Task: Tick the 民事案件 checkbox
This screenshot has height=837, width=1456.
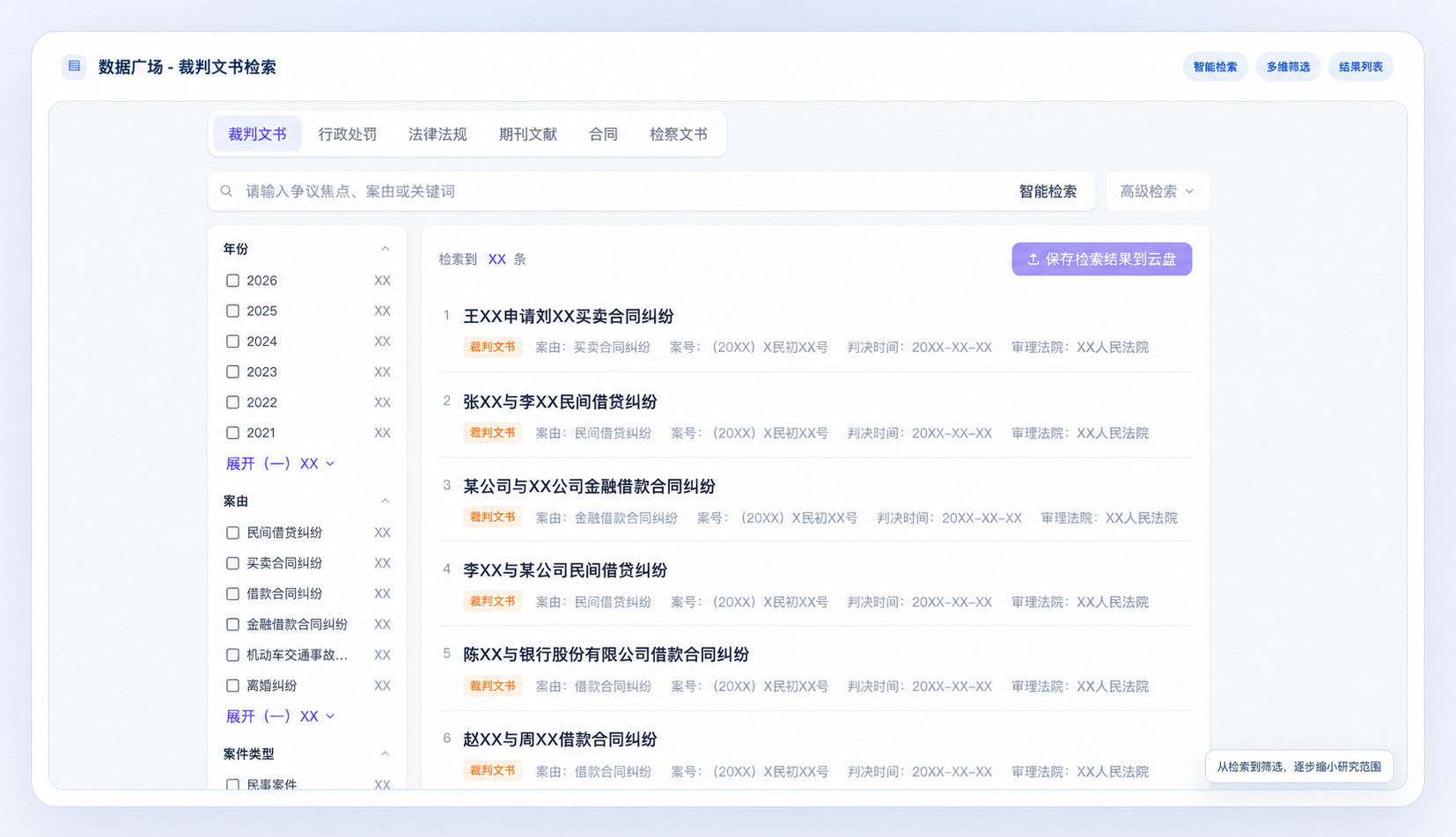Action: 232,784
